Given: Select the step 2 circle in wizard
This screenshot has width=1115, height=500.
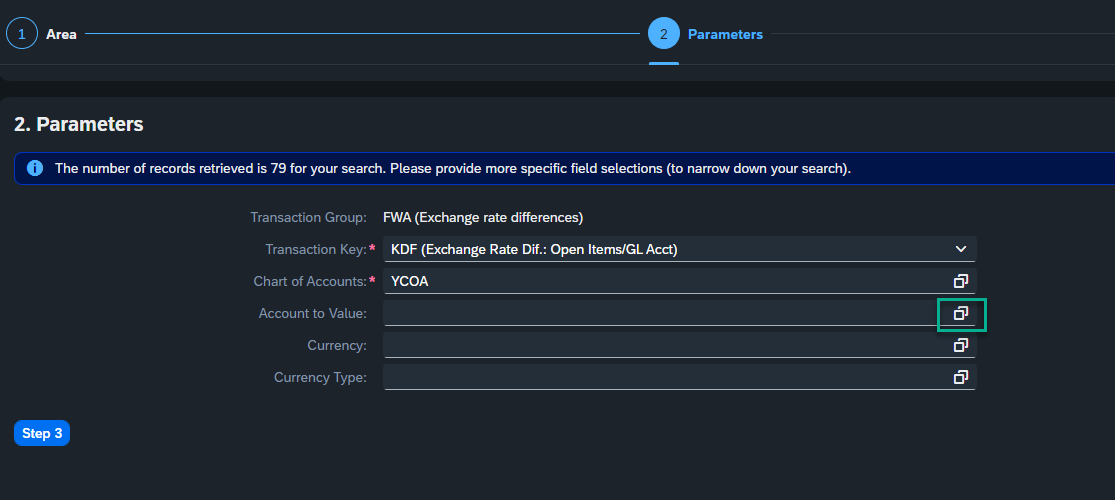Looking at the screenshot, I should [663, 33].
